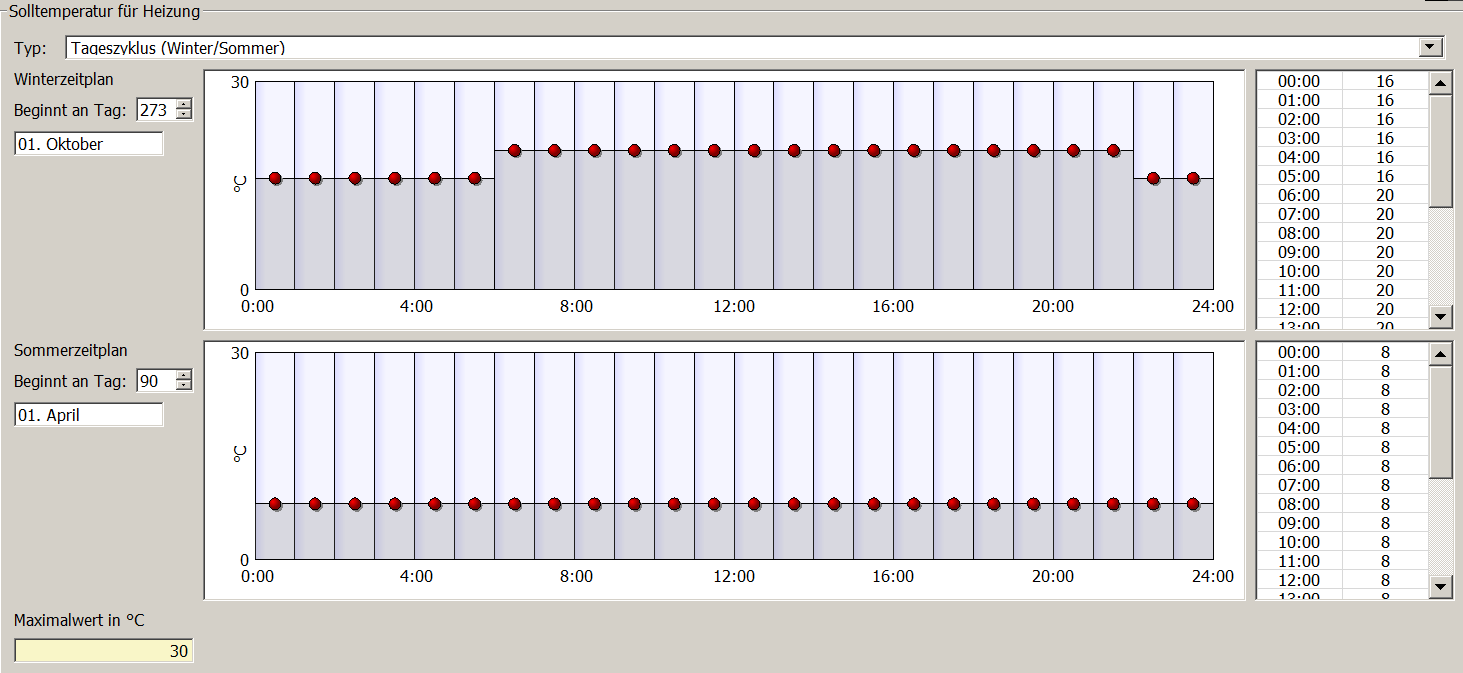Select the 06:00 row in the winter list
Image resolution: width=1463 pixels, height=673 pixels.
tap(1342, 195)
